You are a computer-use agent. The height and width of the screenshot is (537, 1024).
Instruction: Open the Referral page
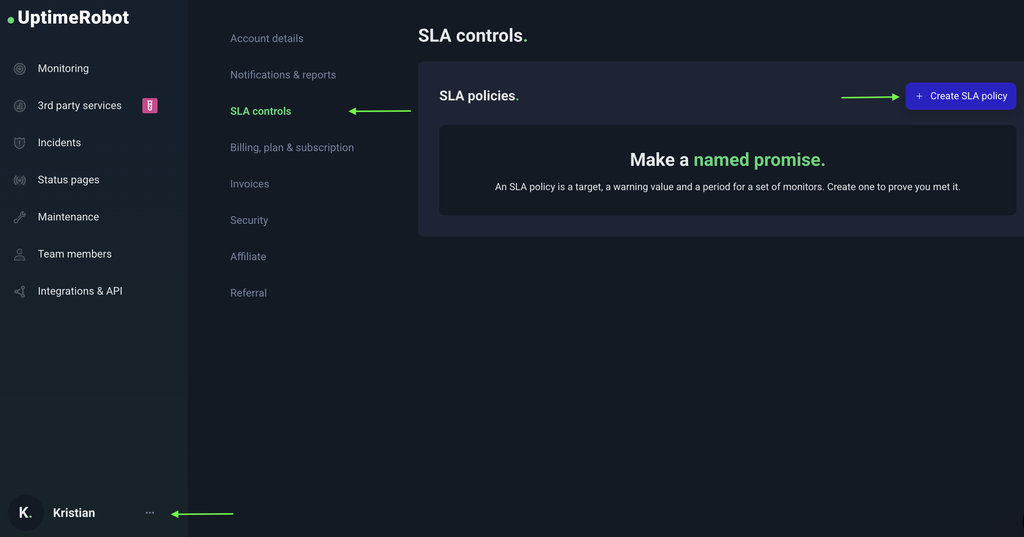point(248,293)
